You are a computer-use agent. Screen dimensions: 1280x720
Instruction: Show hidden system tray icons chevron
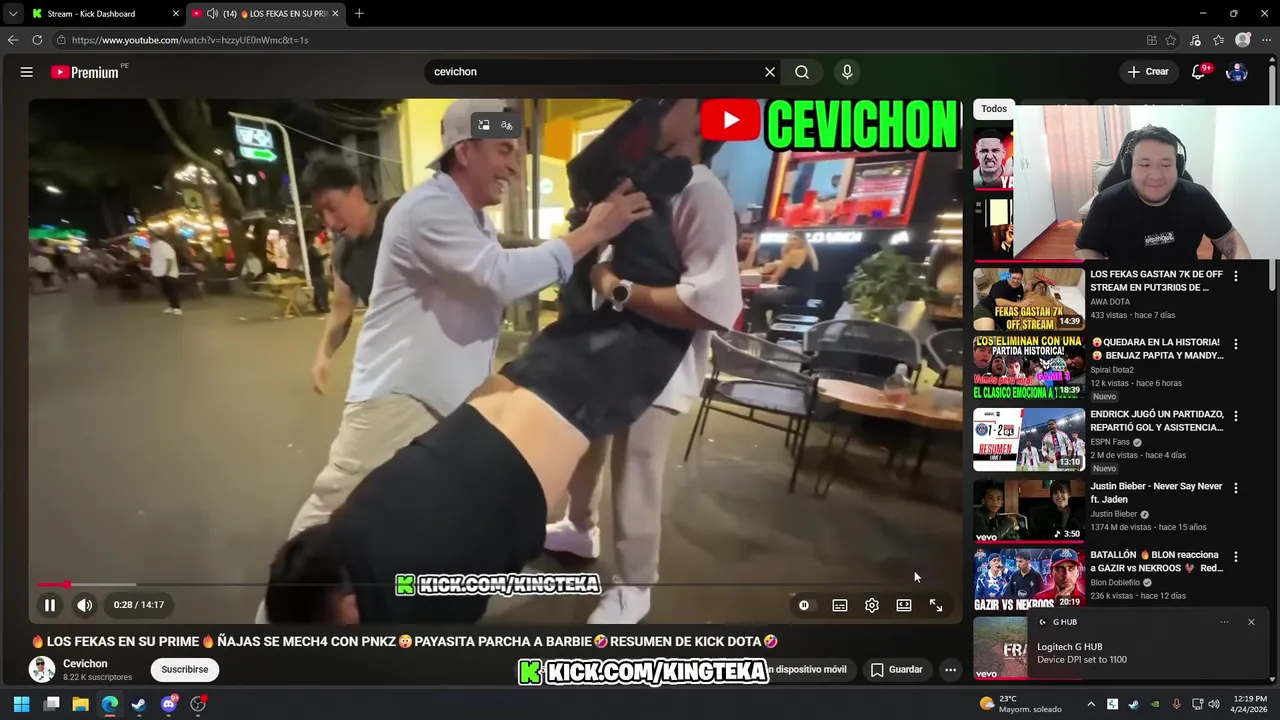click(x=1091, y=704)
